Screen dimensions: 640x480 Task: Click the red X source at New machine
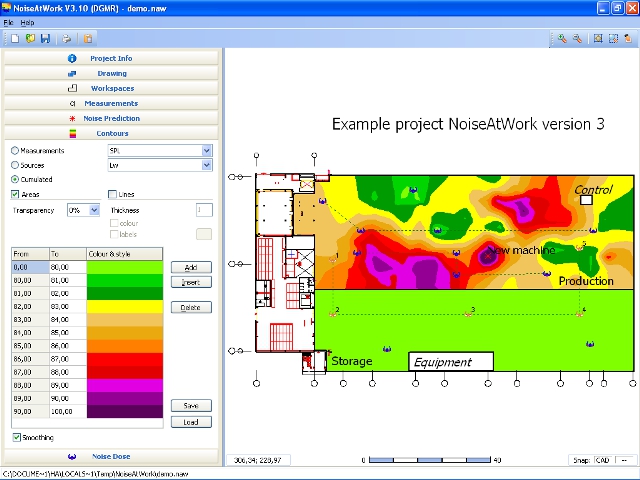(x=488, y=256)
